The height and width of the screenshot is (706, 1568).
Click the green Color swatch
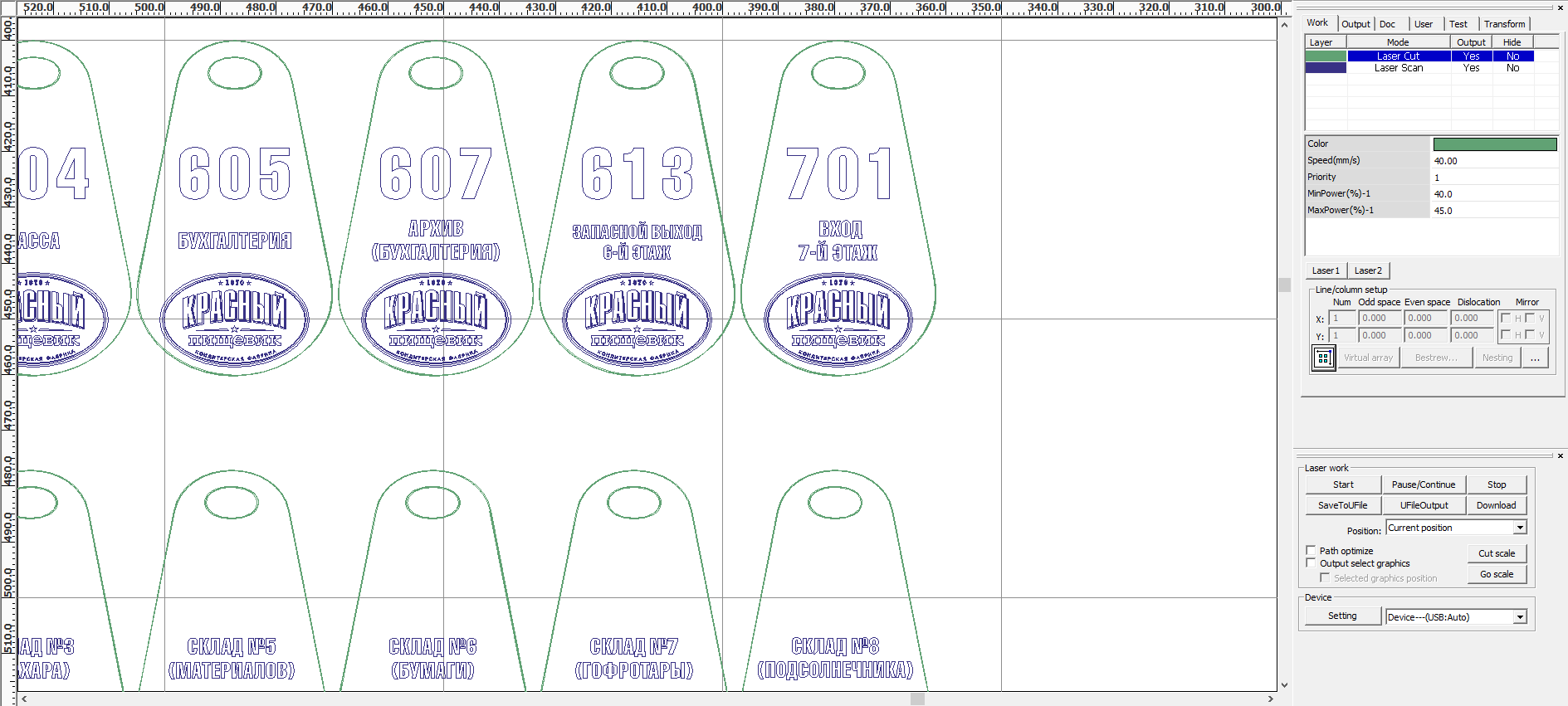pos(1494,144)
